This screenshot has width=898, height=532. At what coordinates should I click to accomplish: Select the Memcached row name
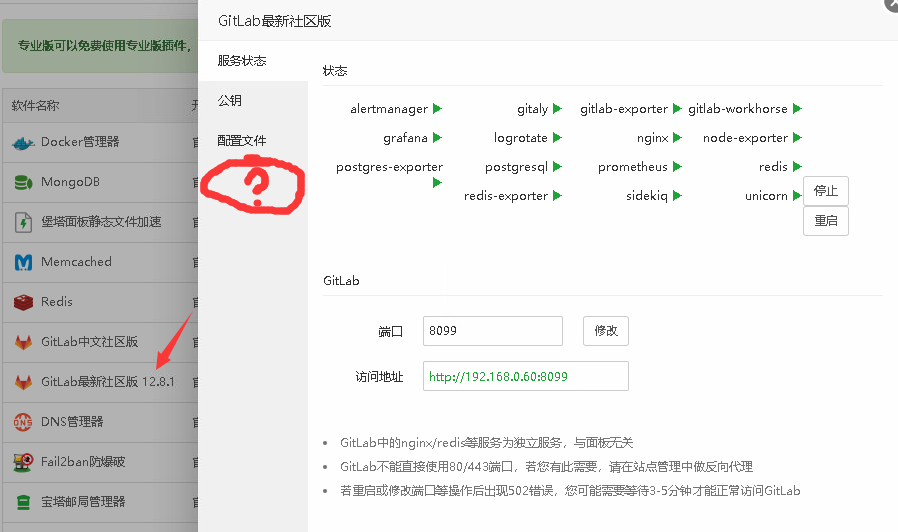77,262
